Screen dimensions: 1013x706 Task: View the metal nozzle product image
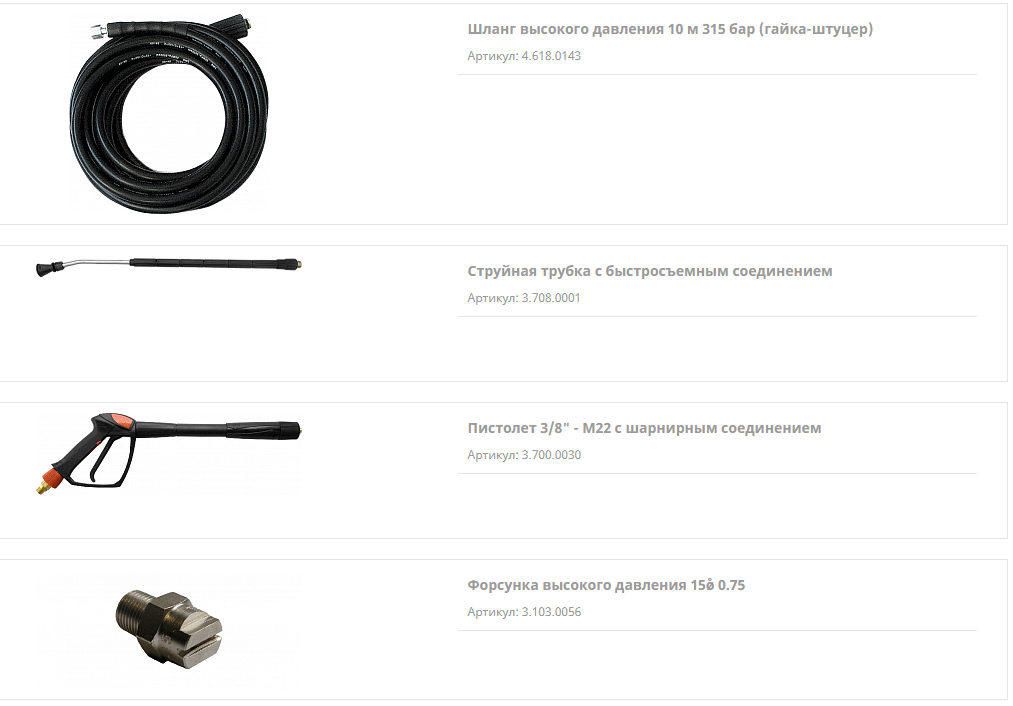click(169, 629)
